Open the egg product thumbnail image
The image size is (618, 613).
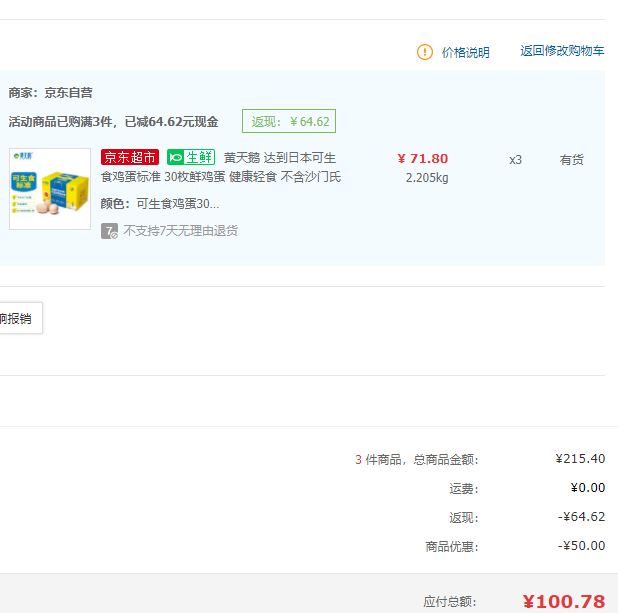50,189
